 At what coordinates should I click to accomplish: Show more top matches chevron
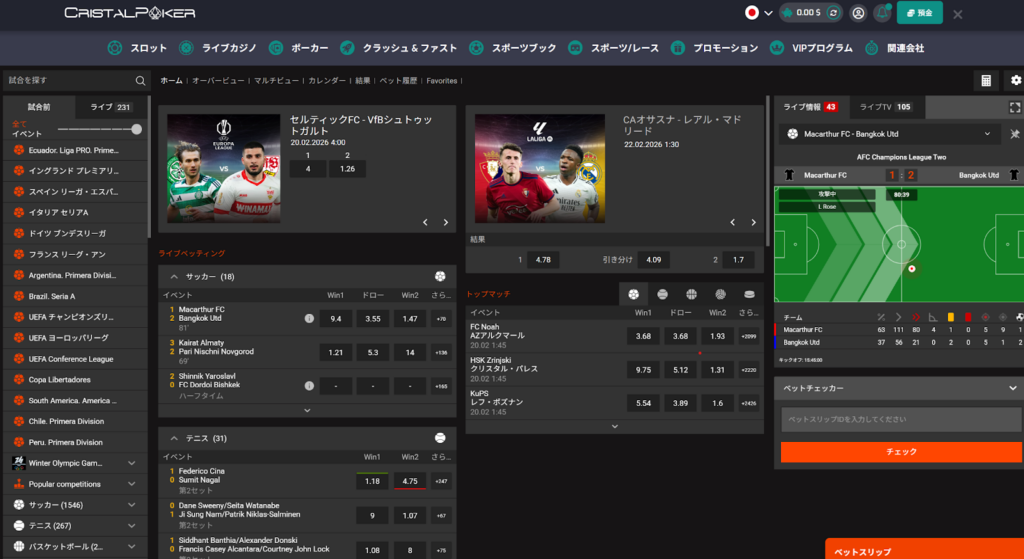pos(615,426)
